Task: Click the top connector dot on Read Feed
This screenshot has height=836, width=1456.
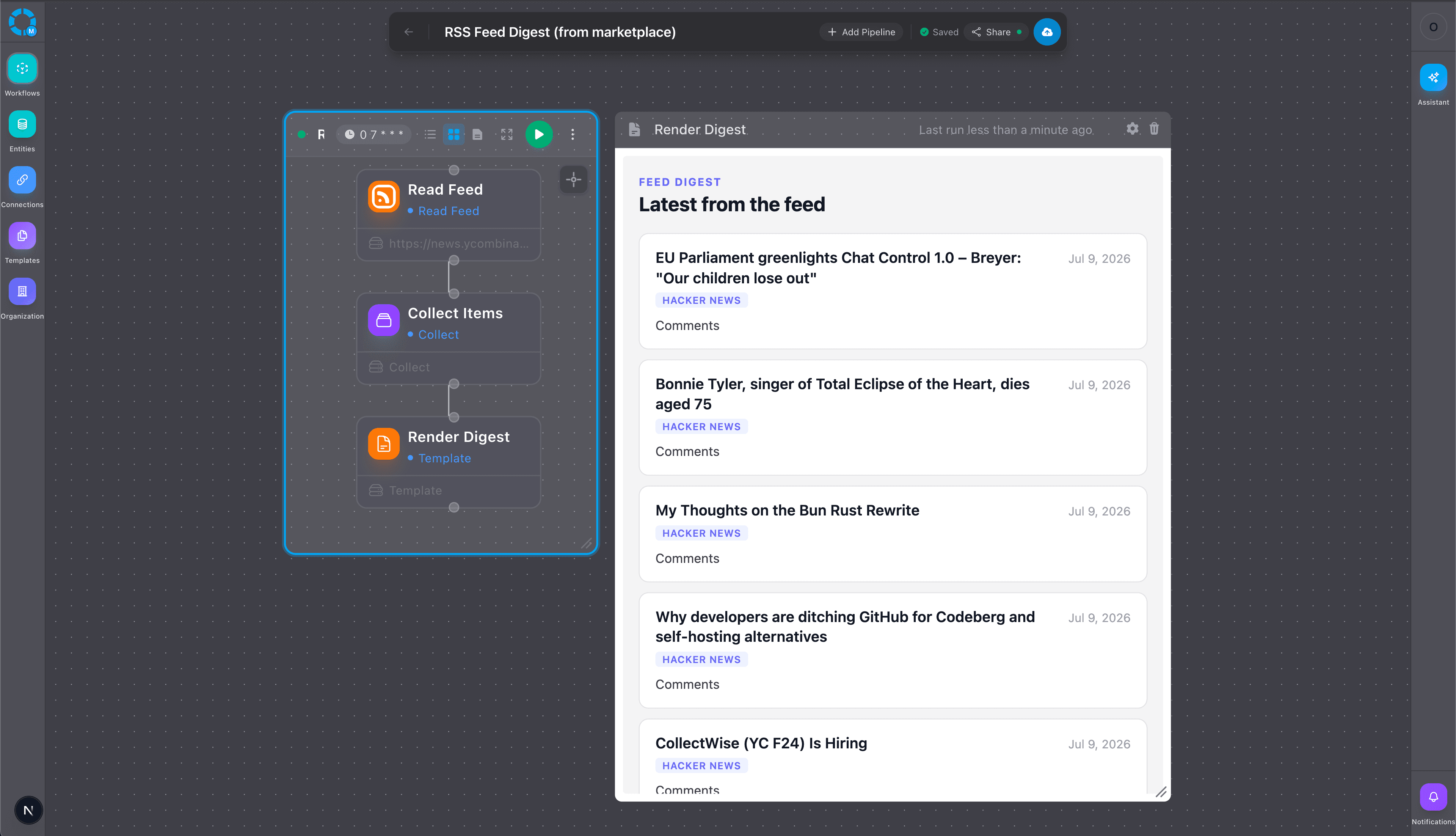Action: [x=454, y=170]
